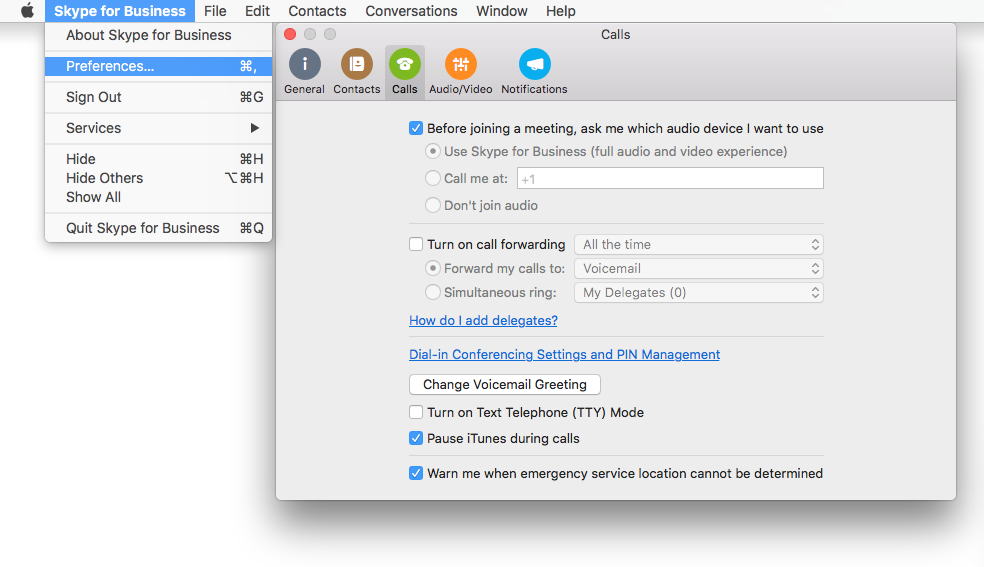Select the Calls phone icon

click(405, 65)
